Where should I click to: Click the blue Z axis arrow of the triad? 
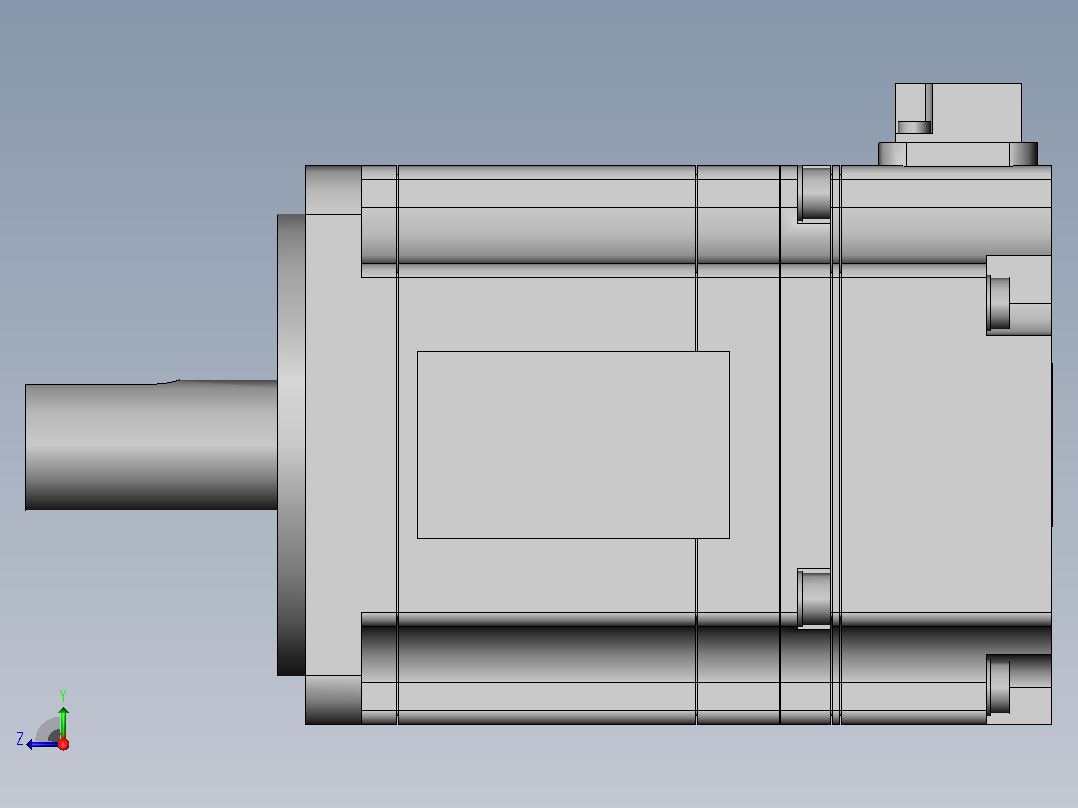[x=42, y=745]
